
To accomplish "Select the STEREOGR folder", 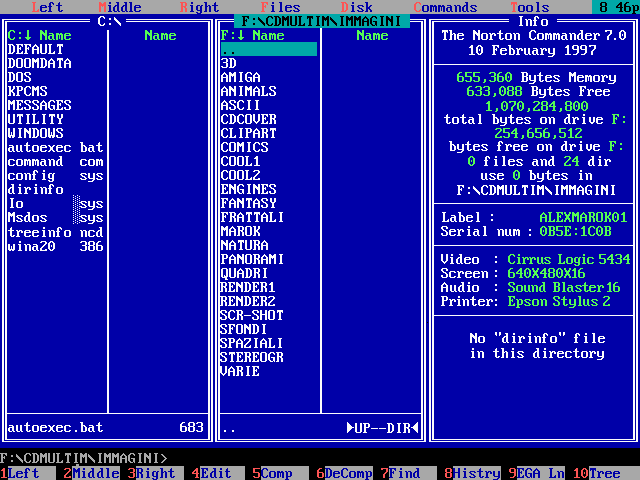I will point(252,357).
